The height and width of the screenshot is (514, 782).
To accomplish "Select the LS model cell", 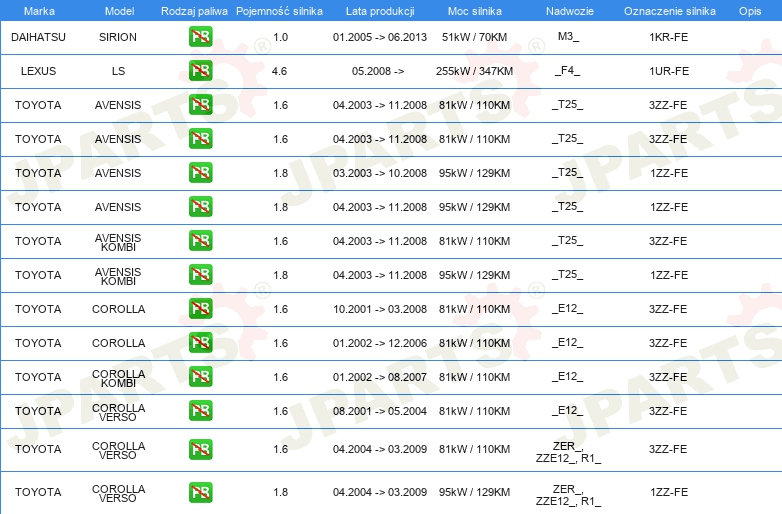I will pos(118,71).
